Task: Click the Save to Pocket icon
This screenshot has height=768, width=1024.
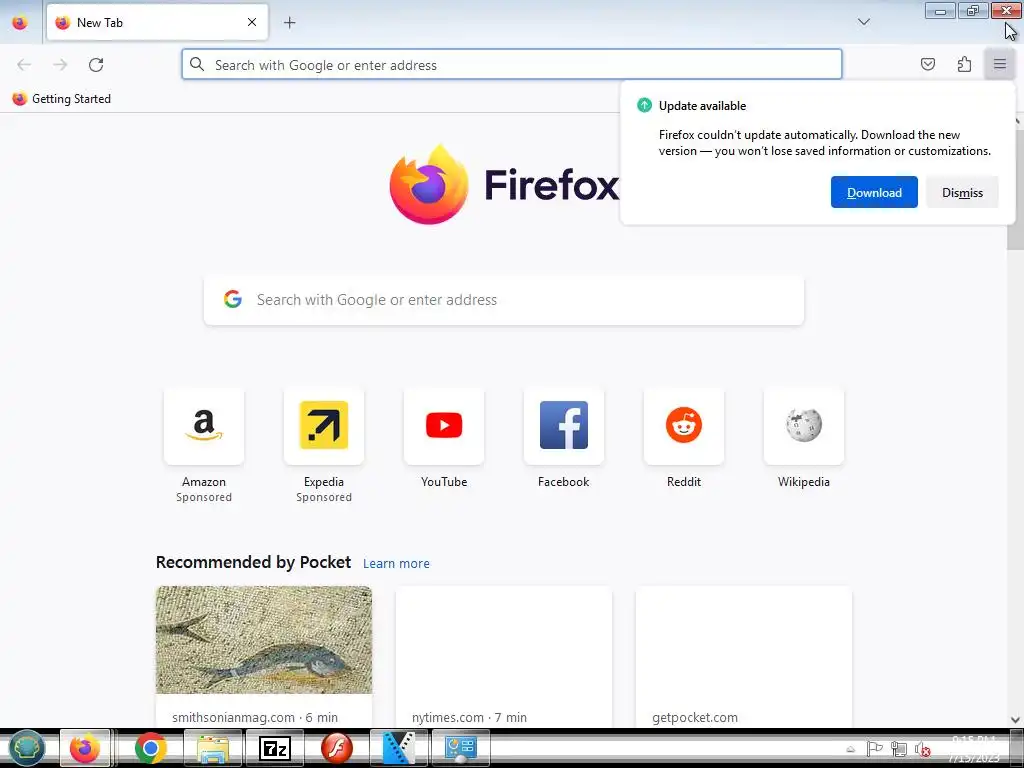Action: pyautogui.click(x=928, y=64)
